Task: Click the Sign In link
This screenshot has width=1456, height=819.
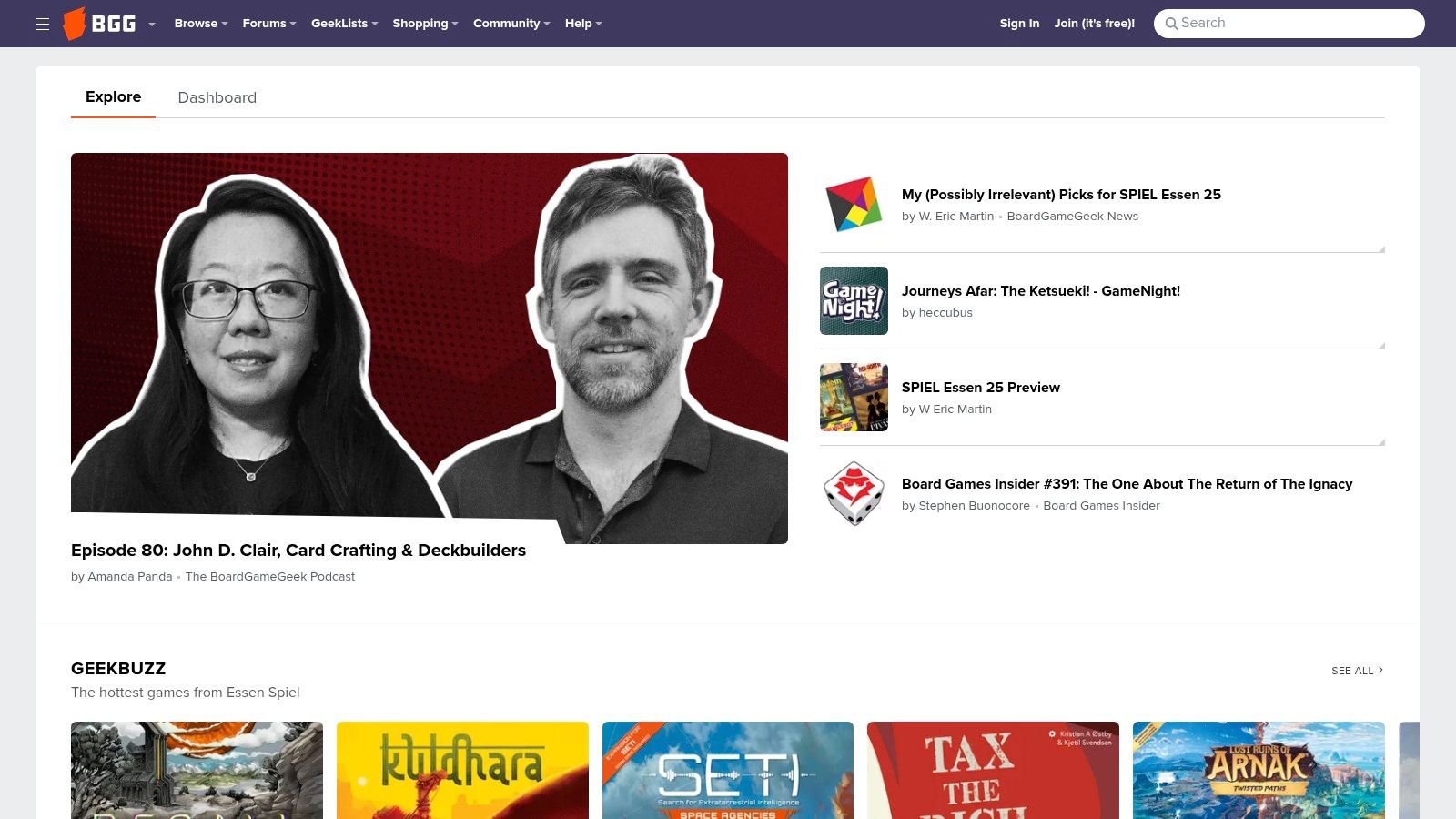Action: (x=1019, y=24)
